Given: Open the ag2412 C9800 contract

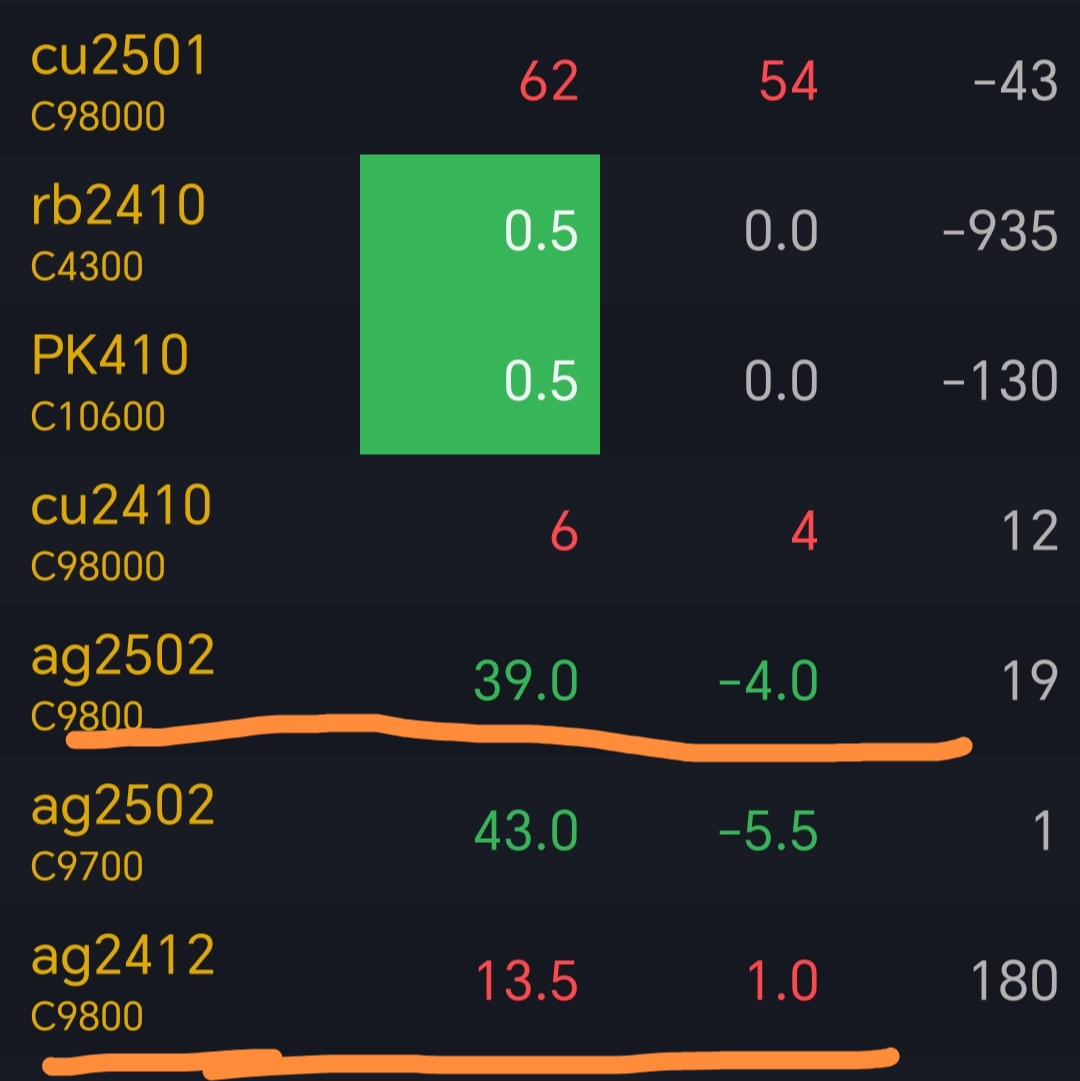Looking at the screenshot, I should click(123, 980).
